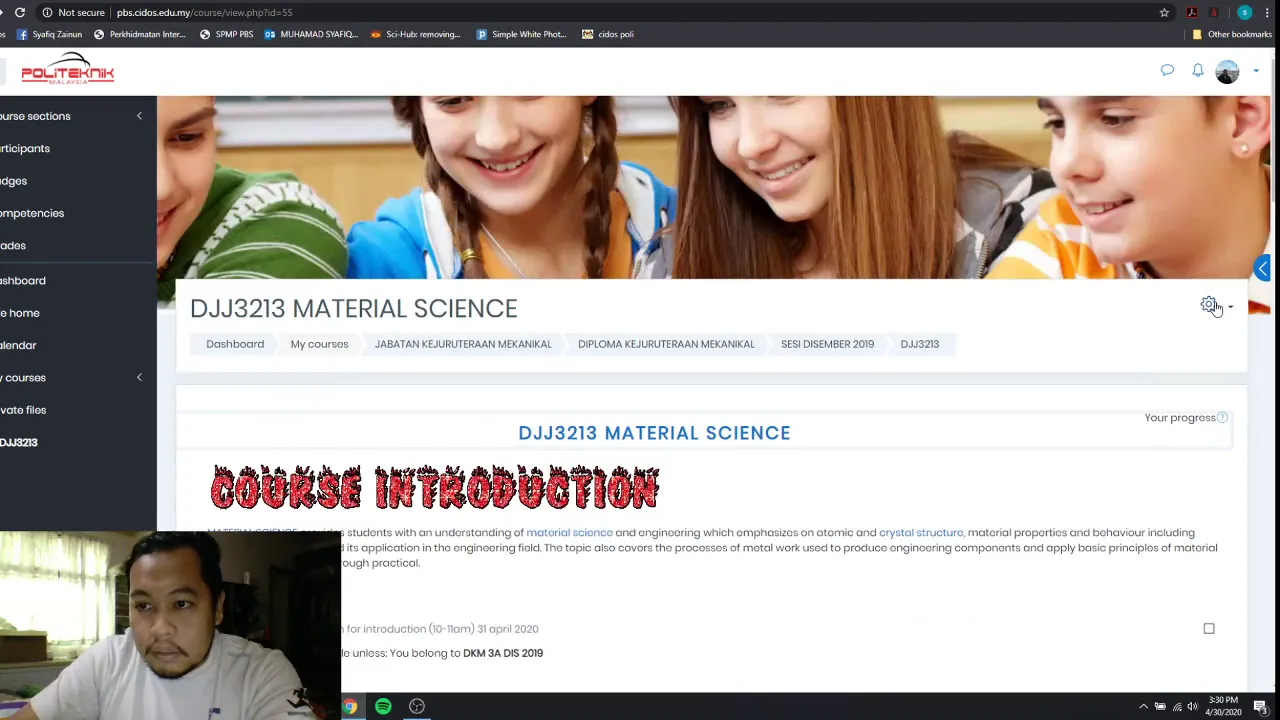Screen dimensions: 1280x720
Task: Open the notifications bell icon
Action: (1198, 71)
